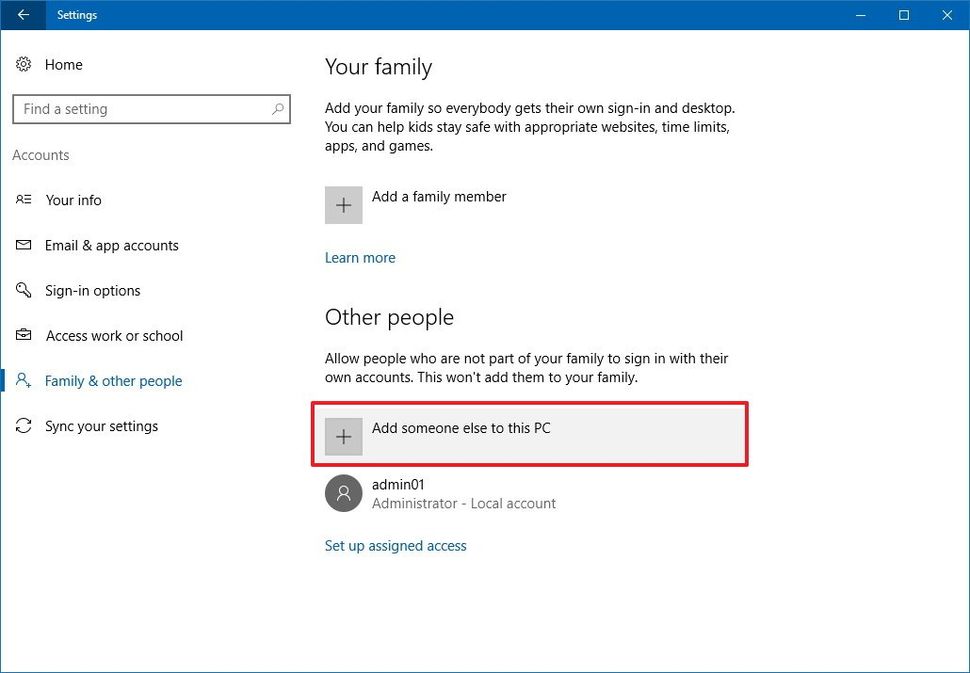Viewport: 970px width, 673px height.
Task: Select the Your info account icon
Action: click(24, 200)
